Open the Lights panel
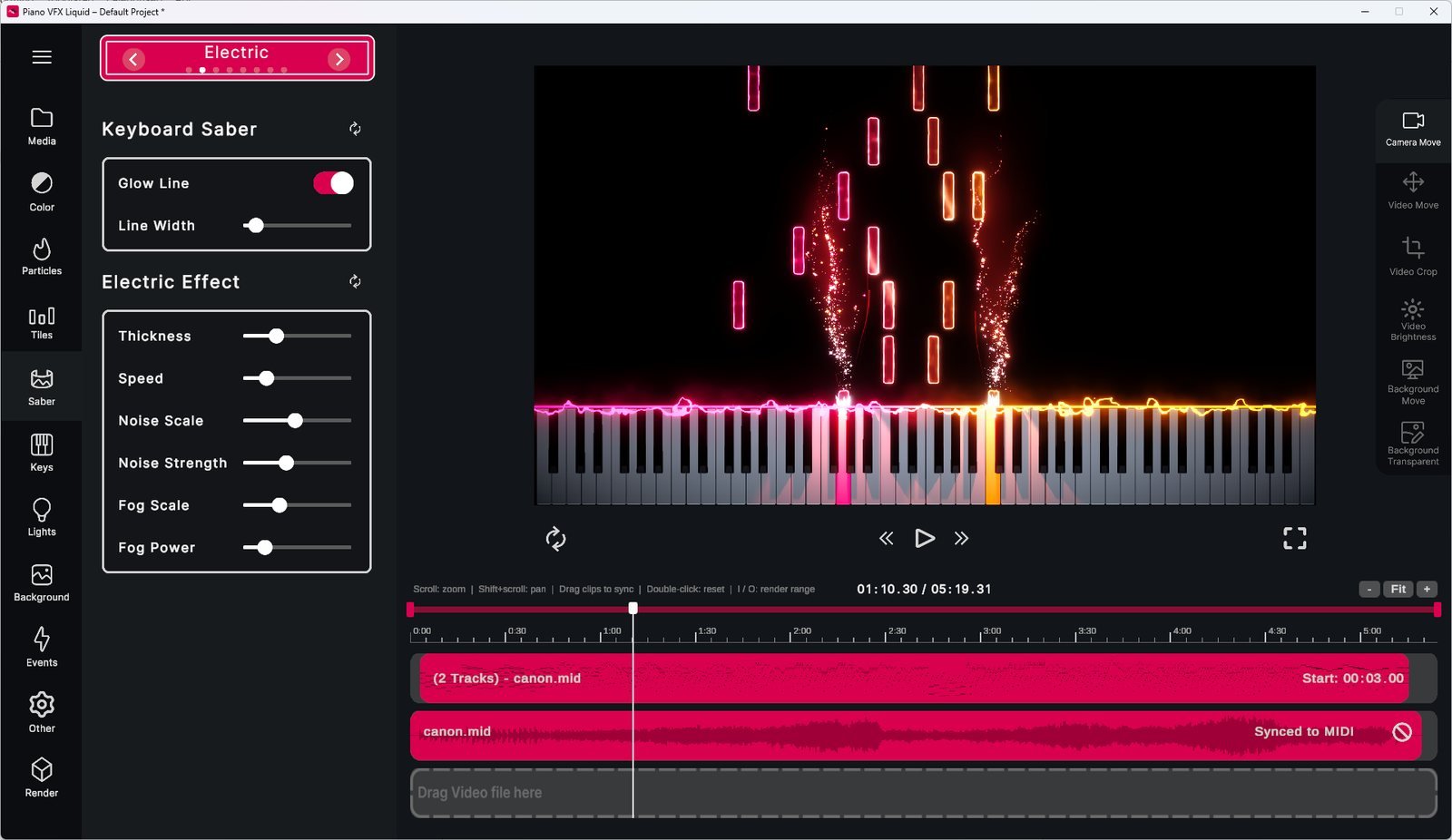 [x=42, y=518]
